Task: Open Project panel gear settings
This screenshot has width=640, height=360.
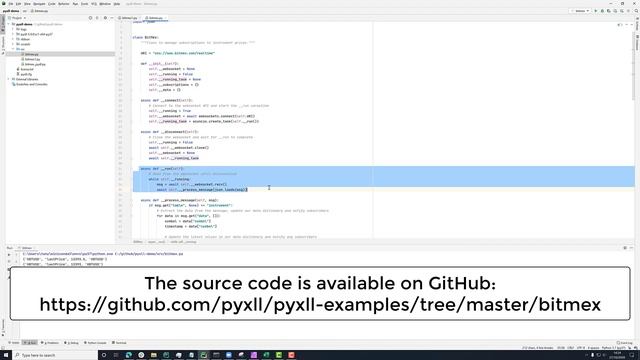Action: tap(105, 18)
